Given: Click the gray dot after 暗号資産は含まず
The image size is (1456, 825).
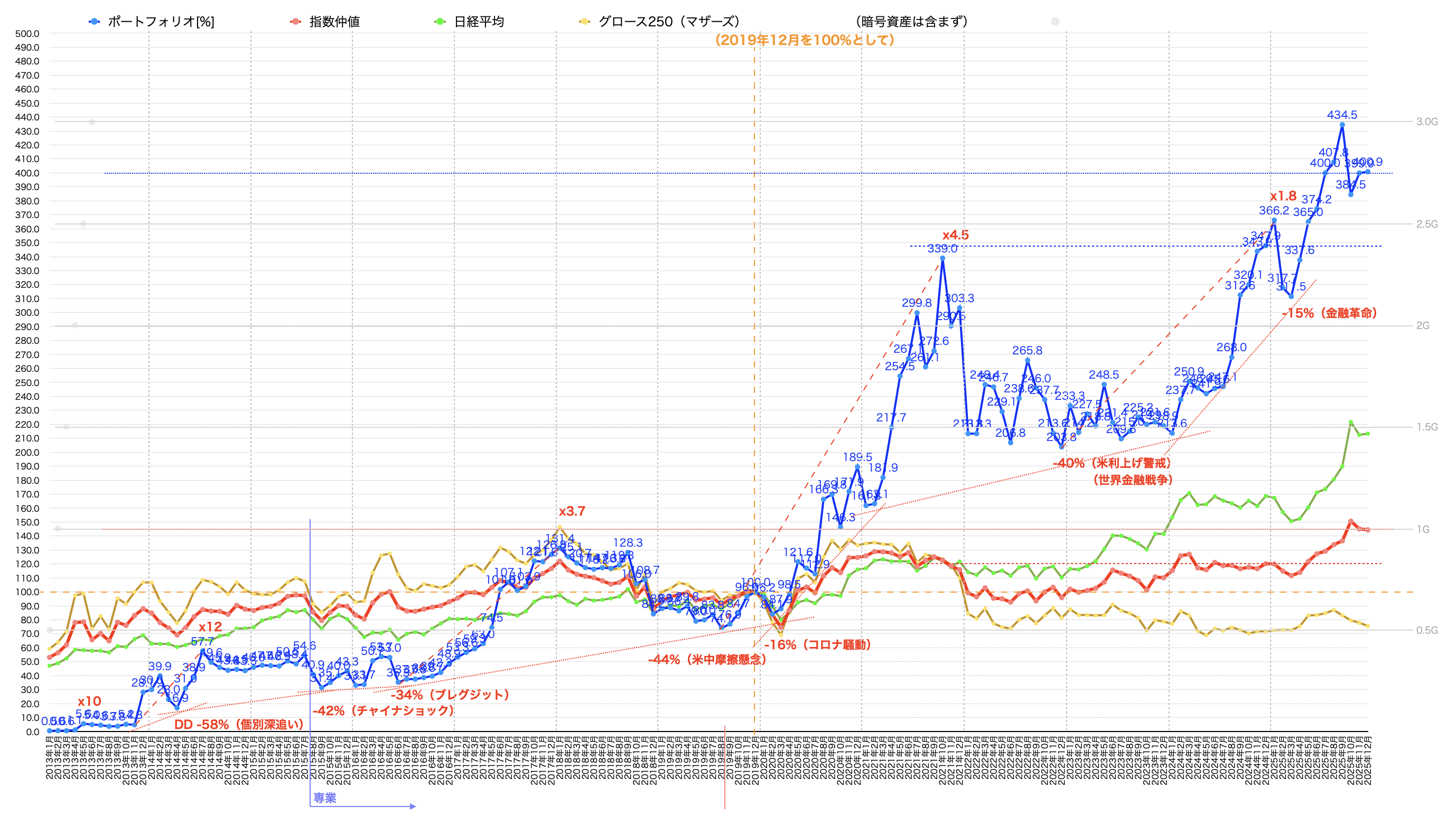Looking at the screenshot, I should tap(1054, 22).
